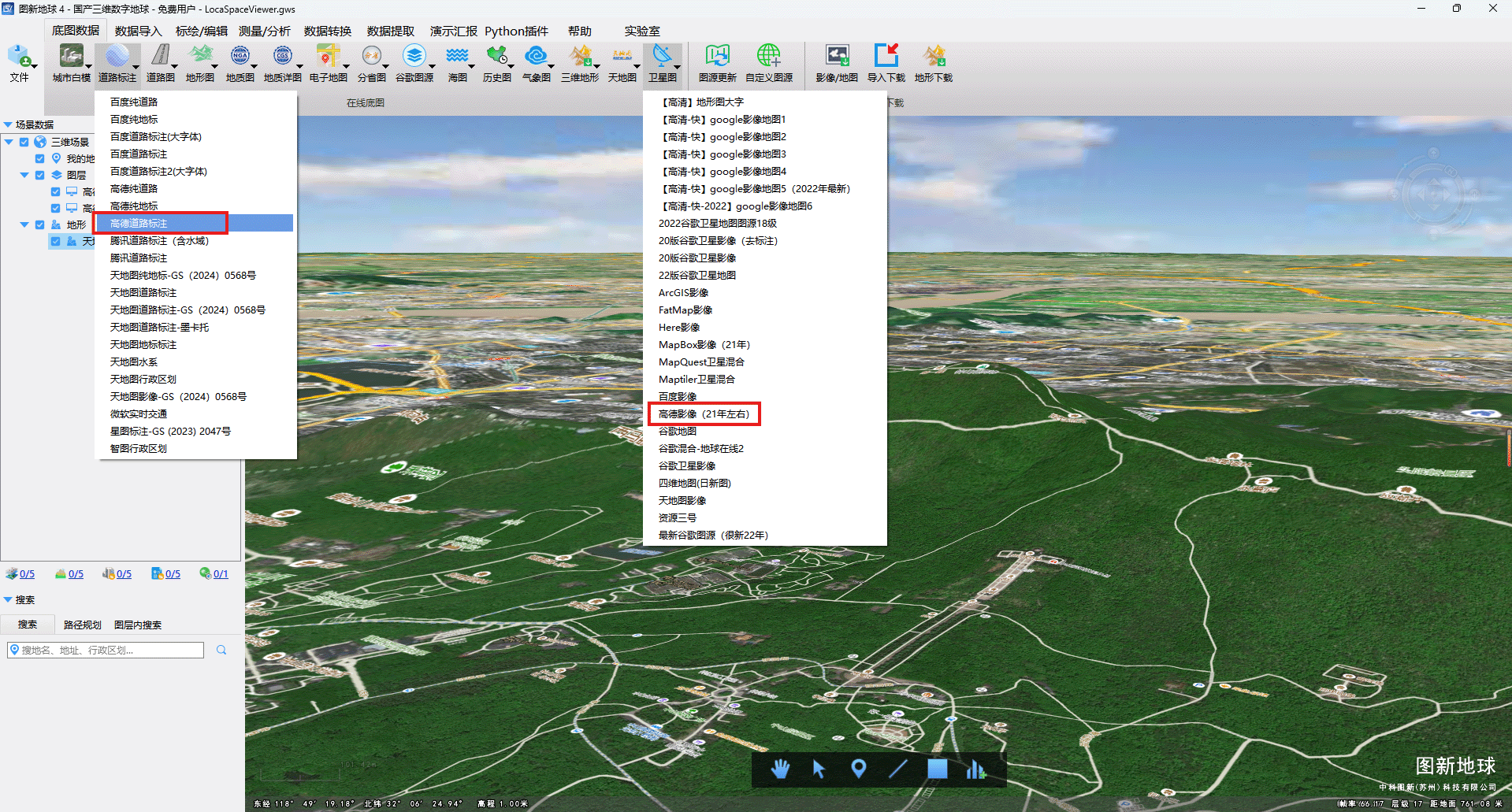Toggle the 地形 terrain checkbox
The height and width of the screenshot is (812, 1512).
coord(39,225)
